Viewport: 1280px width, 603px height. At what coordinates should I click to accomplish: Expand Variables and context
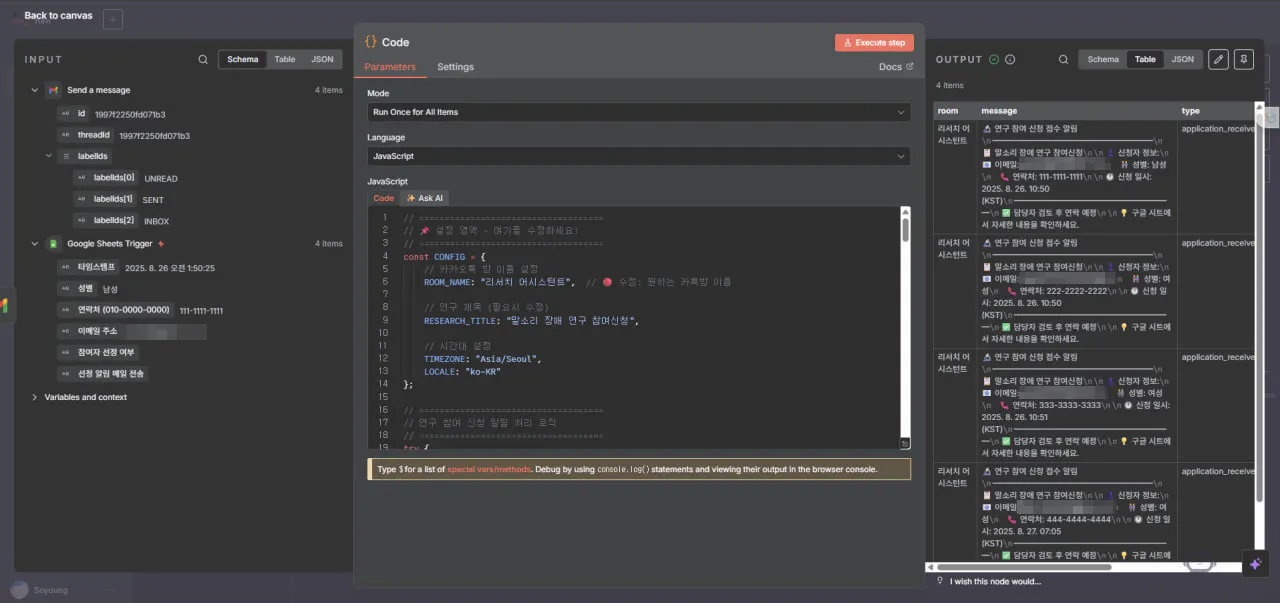coord(34,397)
